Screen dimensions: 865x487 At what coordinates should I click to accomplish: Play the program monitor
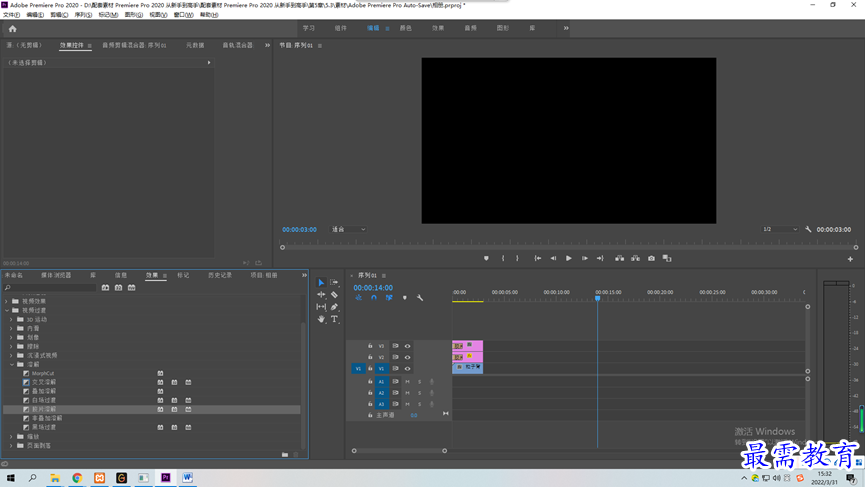click(569, 258)
